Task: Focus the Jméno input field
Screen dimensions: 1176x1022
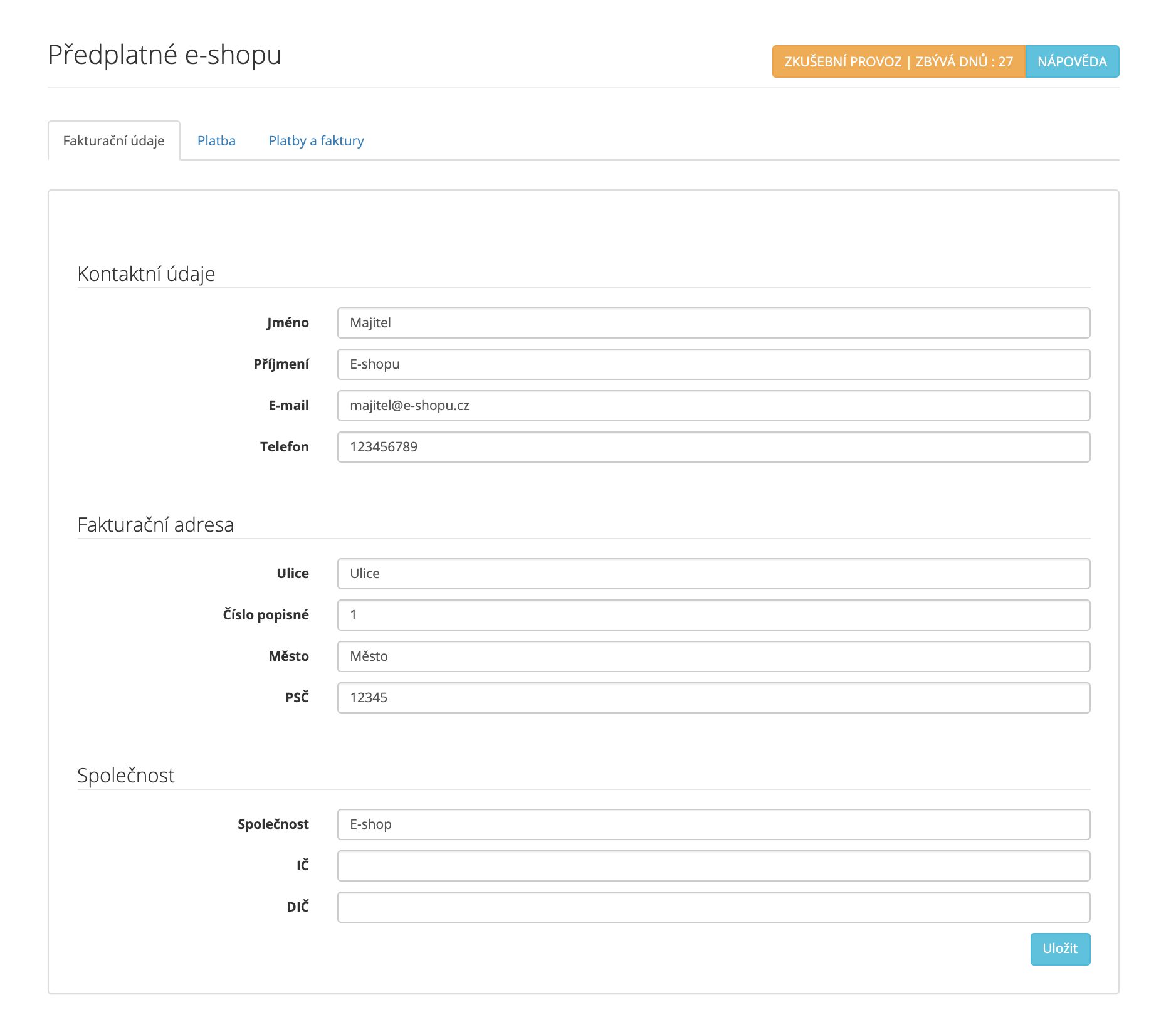Action: [x=713, y=323]
